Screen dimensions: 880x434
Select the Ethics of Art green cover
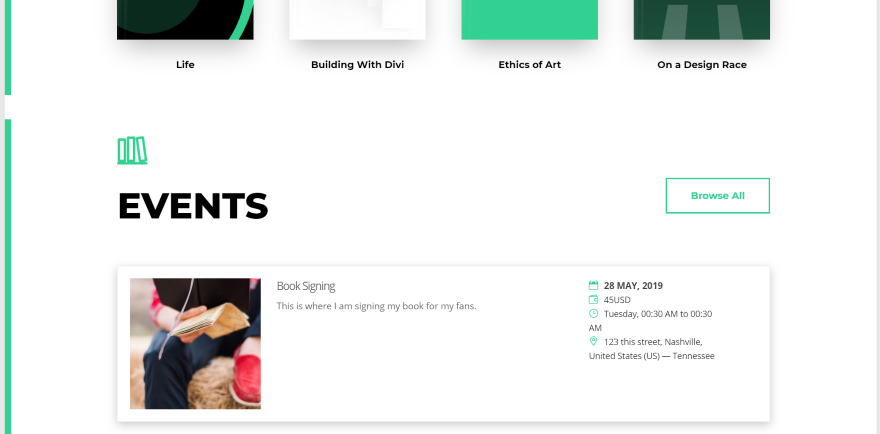pos(529,20)
